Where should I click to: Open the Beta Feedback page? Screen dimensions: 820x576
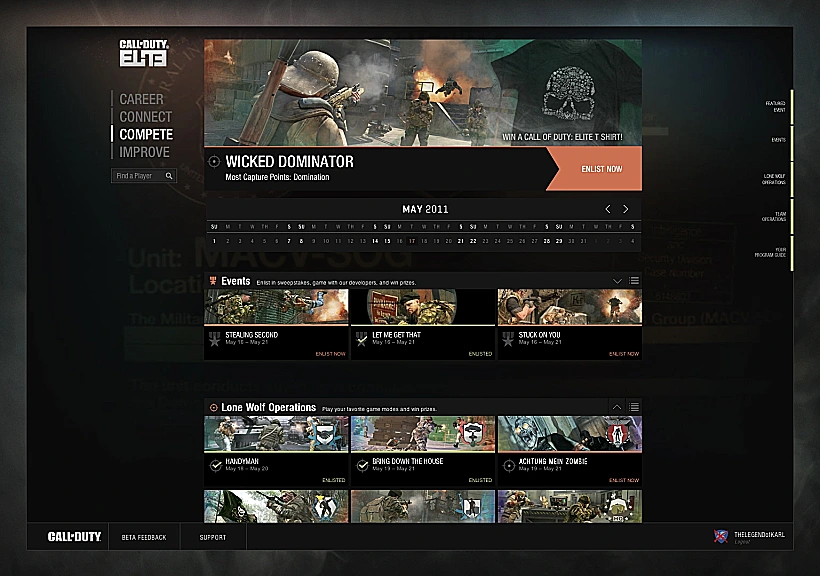tap(145, 536)
